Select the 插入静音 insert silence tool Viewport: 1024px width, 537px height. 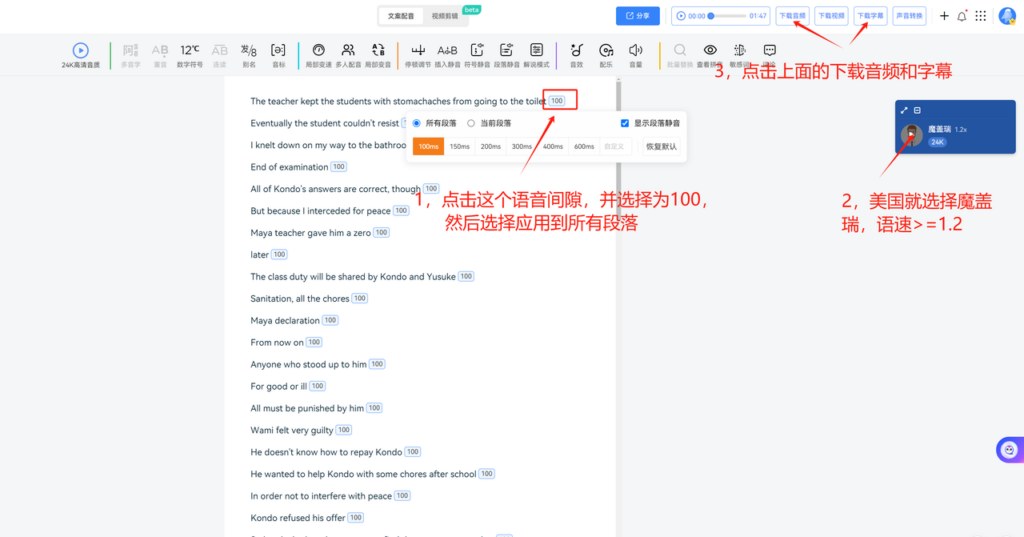click(447, 55)
